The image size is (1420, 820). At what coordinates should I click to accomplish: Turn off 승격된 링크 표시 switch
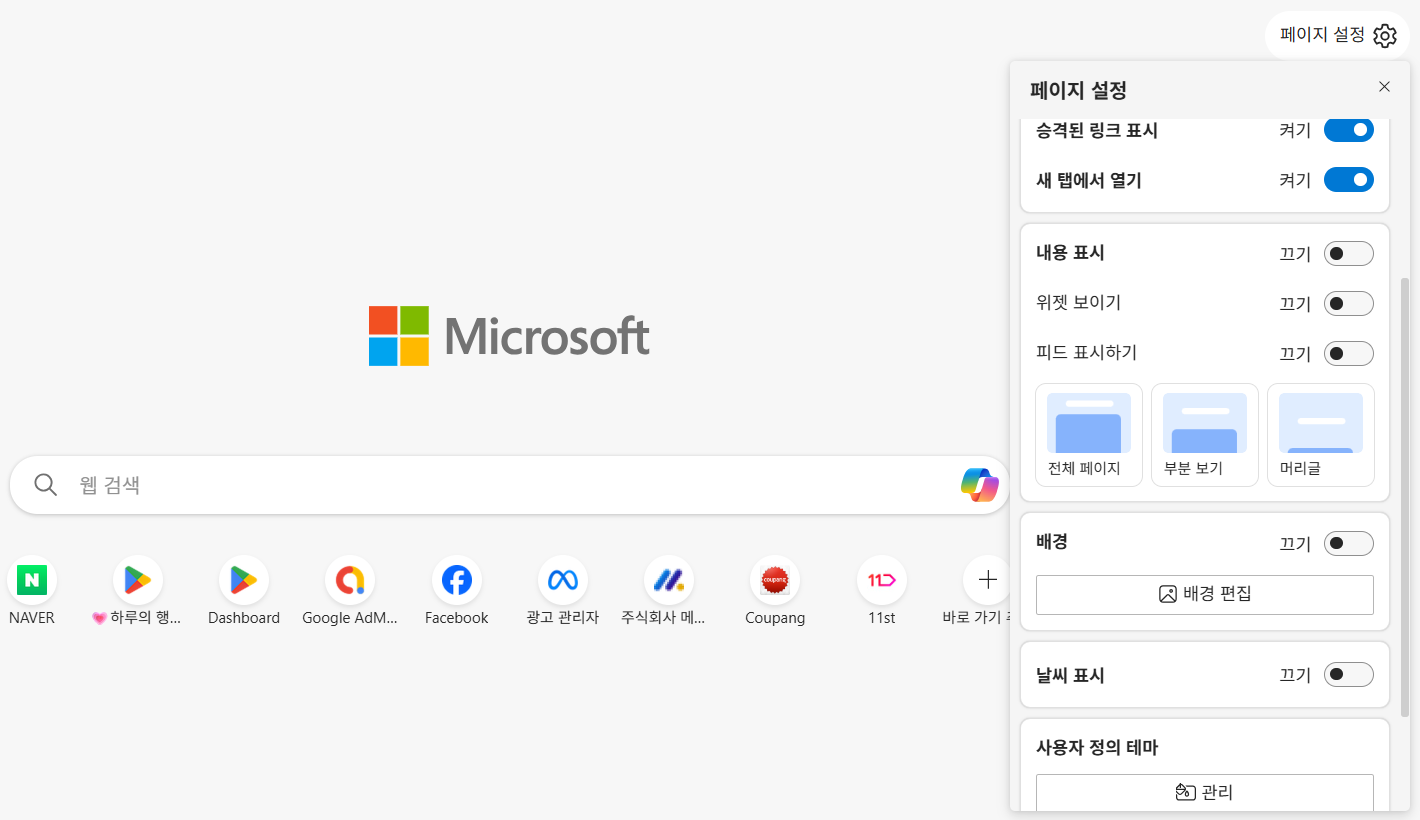[x=1349, y=130]
